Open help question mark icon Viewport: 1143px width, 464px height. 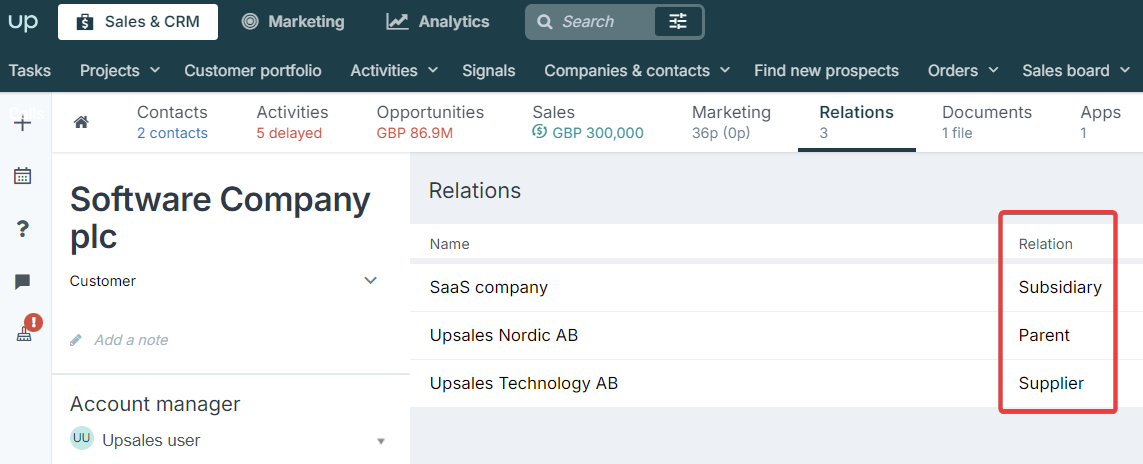tap(23, 229)
